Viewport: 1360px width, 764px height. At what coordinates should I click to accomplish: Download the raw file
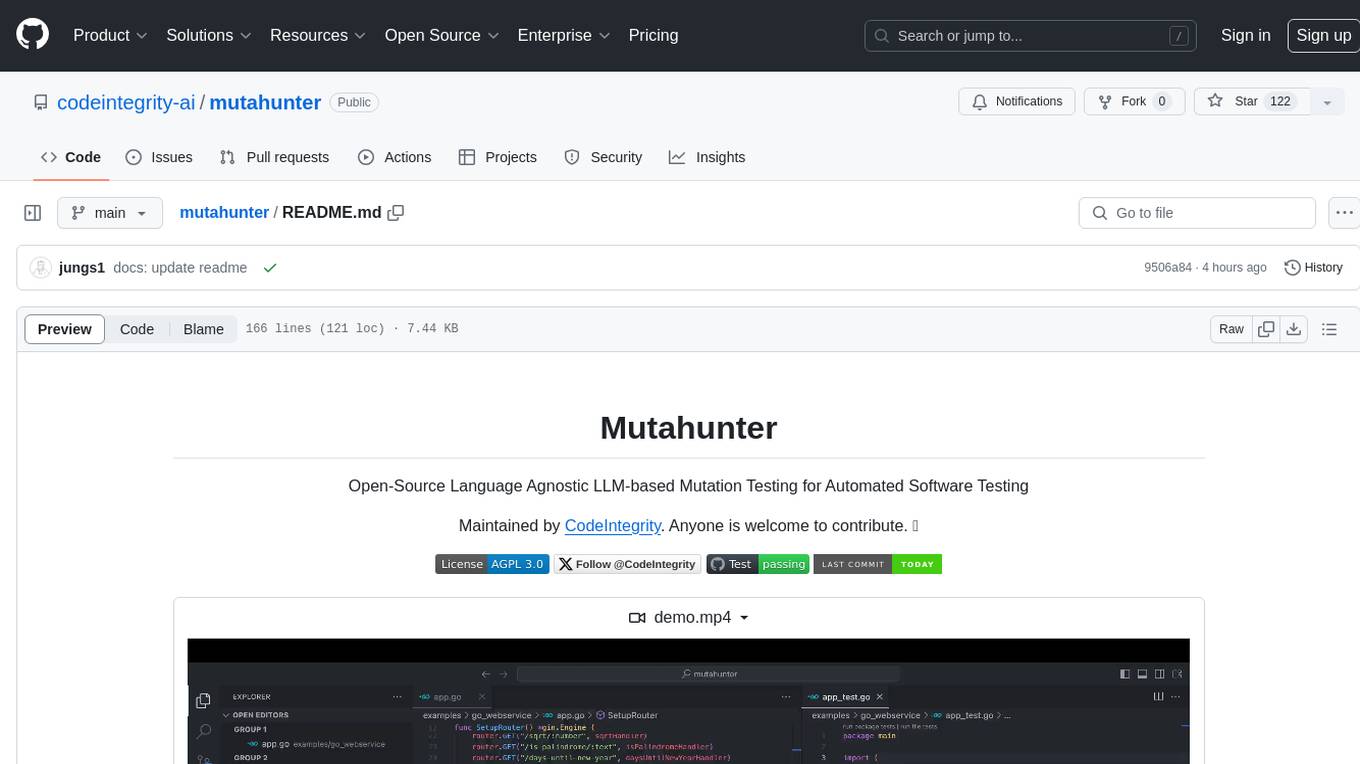(x=1294, y=329)
